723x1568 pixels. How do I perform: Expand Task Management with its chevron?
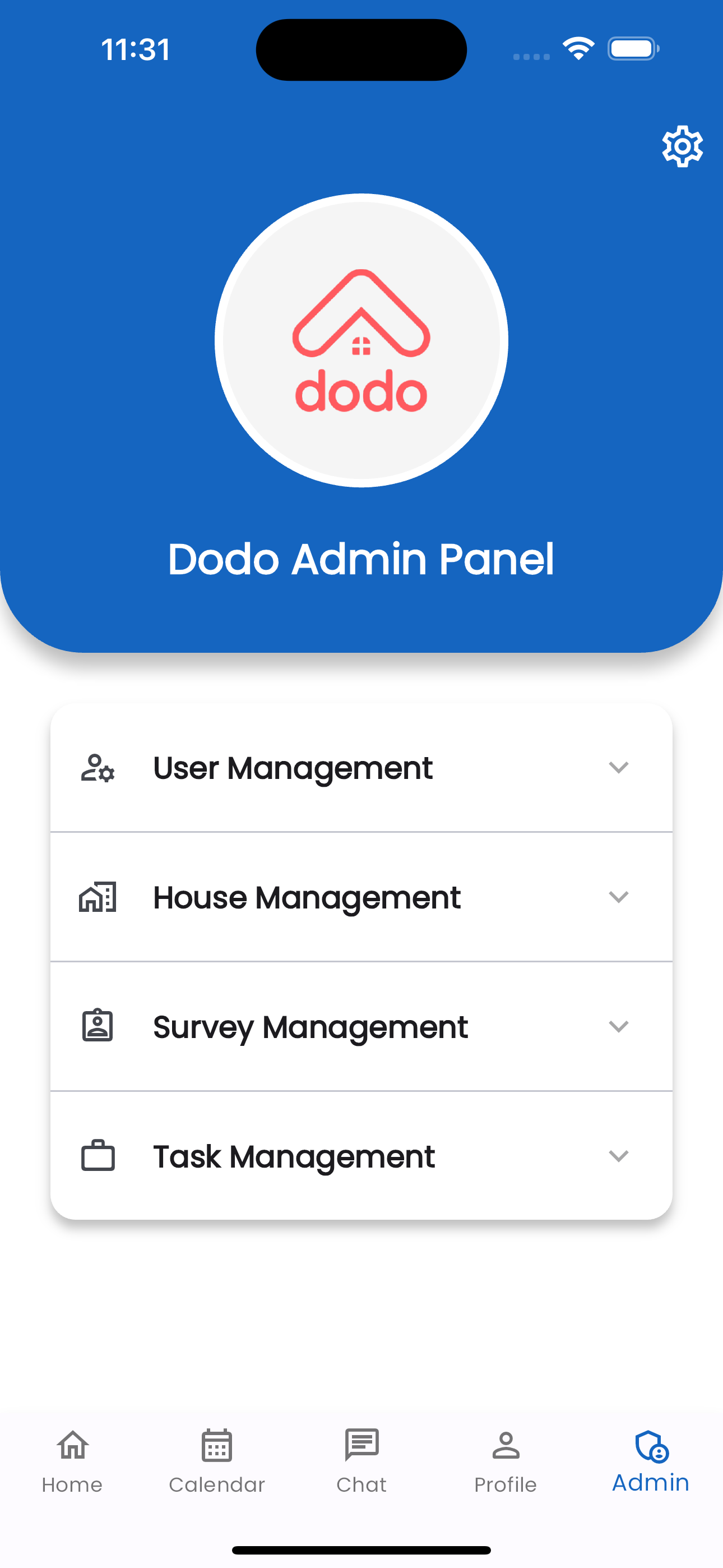[x=618, y=1156]
